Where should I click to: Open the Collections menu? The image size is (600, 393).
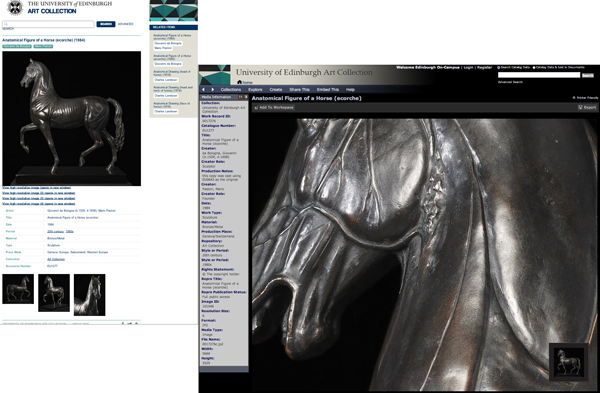(231, 90)
